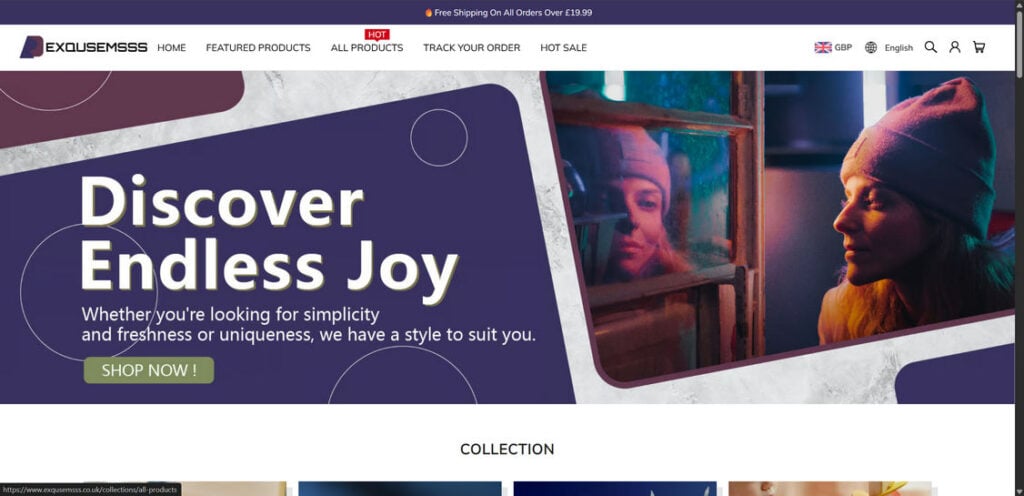Click the globe language icon
This screenshot has height=496, width=1024.
click(x=871, y=47)
